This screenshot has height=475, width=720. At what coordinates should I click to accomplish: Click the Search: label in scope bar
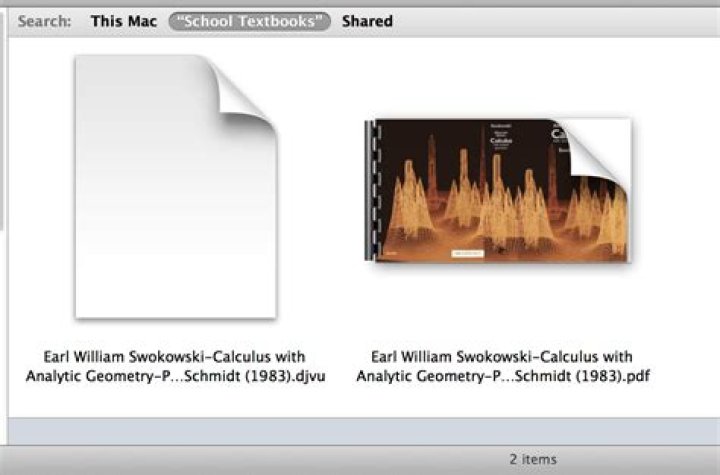[45, 21]
